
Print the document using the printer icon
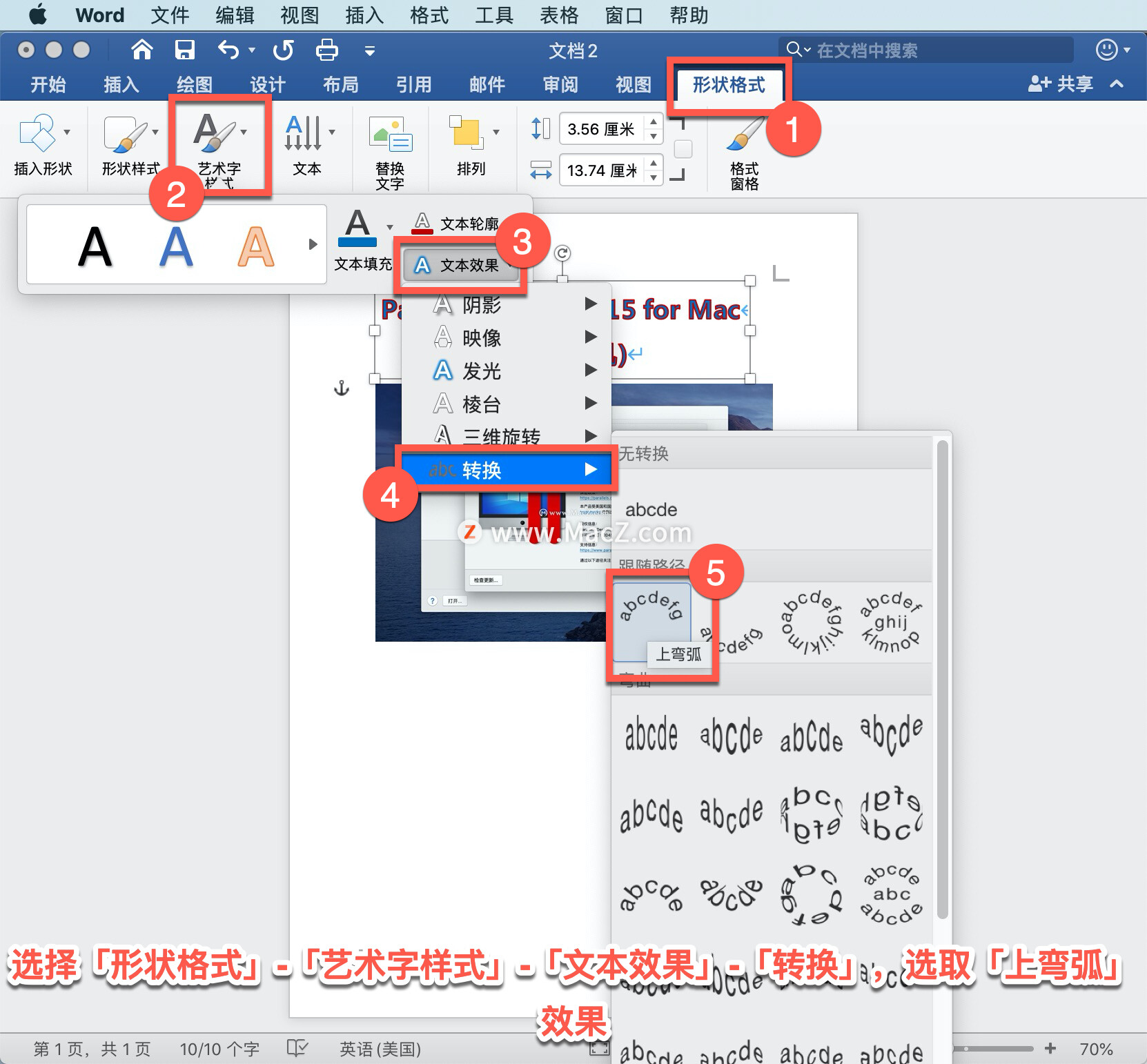(326, 50)
